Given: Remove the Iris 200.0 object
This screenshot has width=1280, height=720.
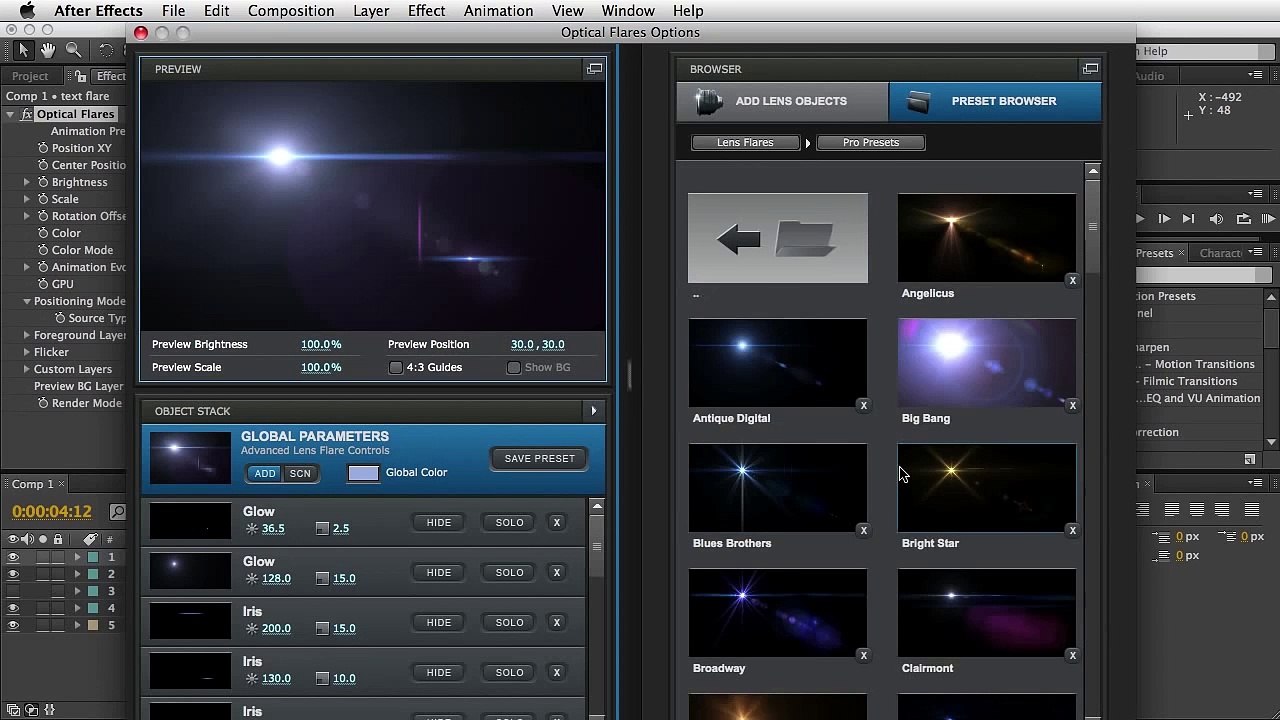Looking at the screenshot, I should pos(557,622).
